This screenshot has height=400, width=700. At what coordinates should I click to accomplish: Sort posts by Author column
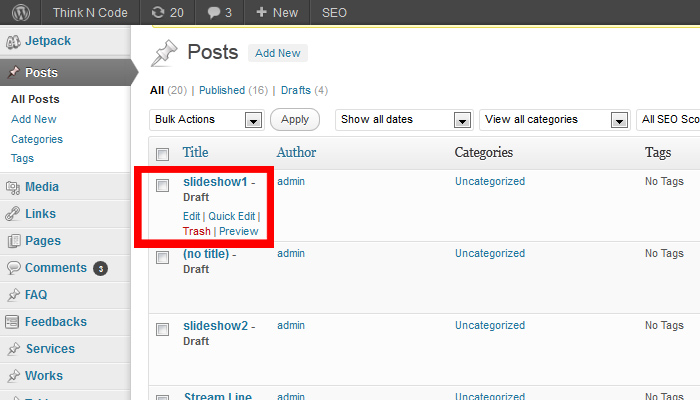point(296,152)
